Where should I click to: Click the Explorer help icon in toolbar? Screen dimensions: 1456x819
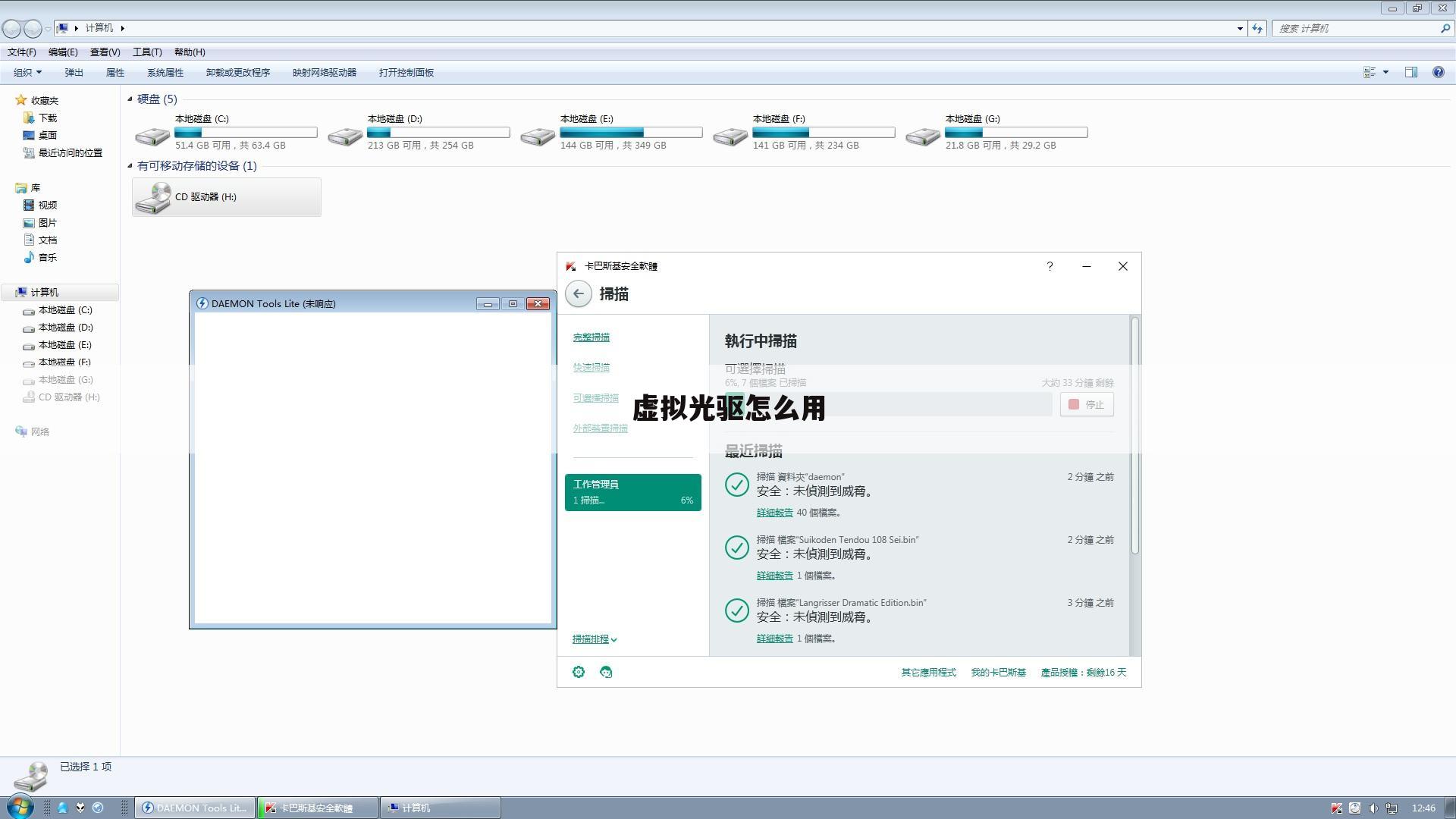coord(1438,72)
